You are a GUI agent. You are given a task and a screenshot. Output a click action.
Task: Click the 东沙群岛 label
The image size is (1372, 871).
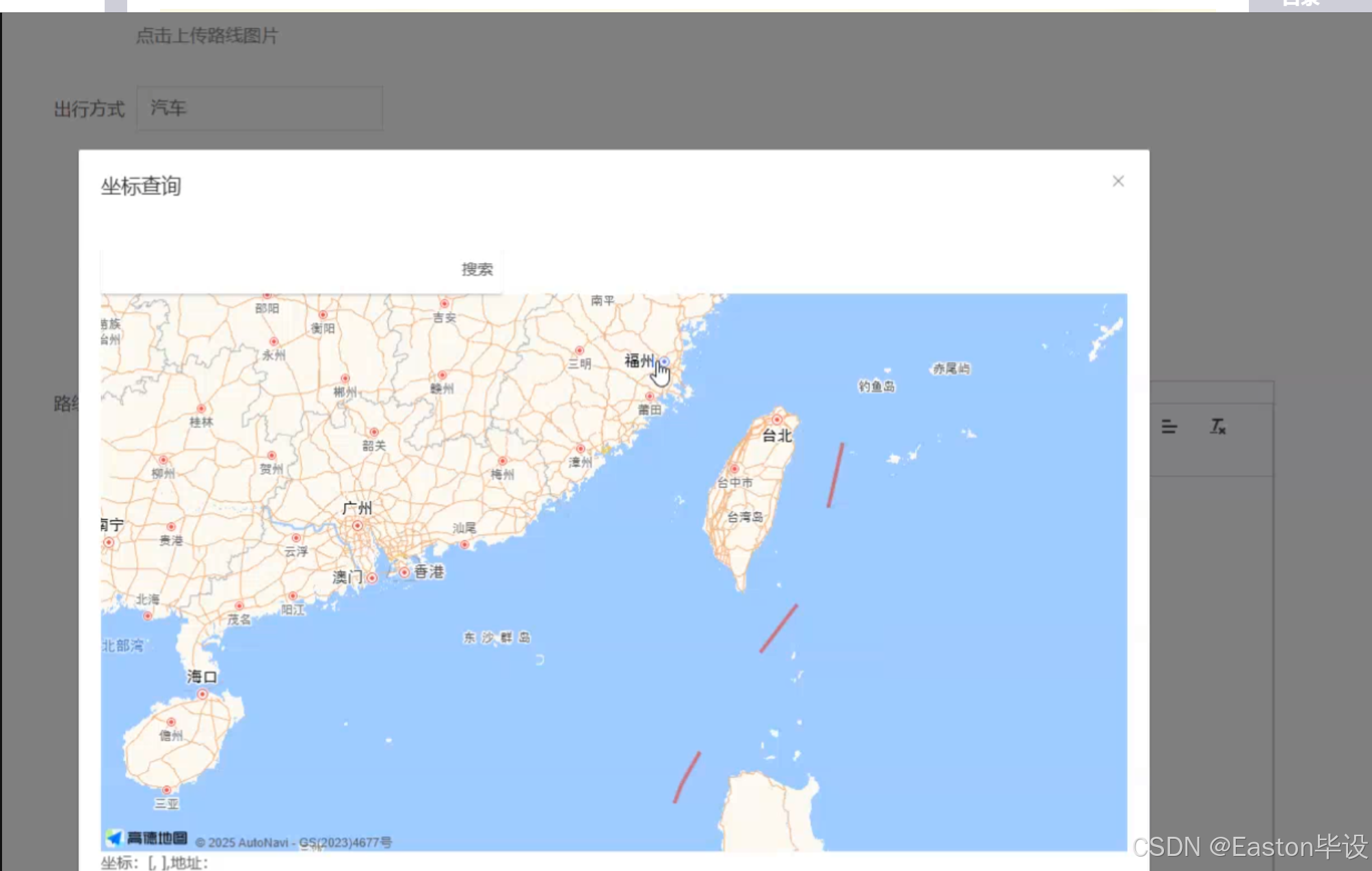pyautogui.click(x=497, y=637)
